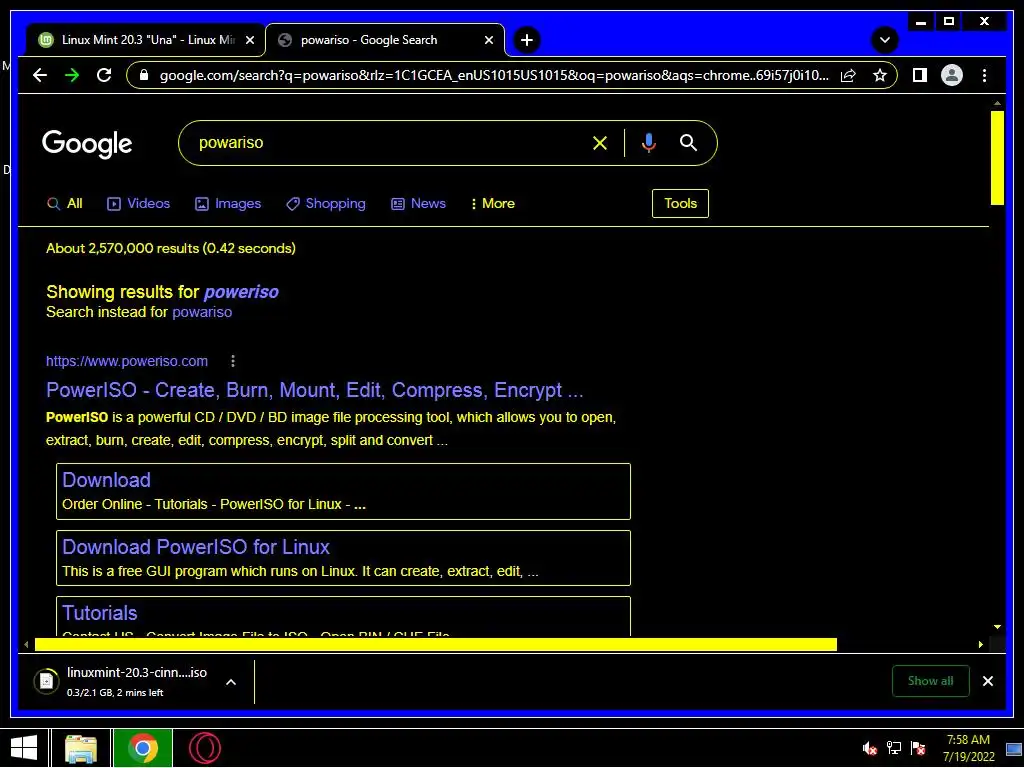Screen dimensions: 1024x768
Task: Open the 7:58 AM clock
Action: [x=968, y=748]
